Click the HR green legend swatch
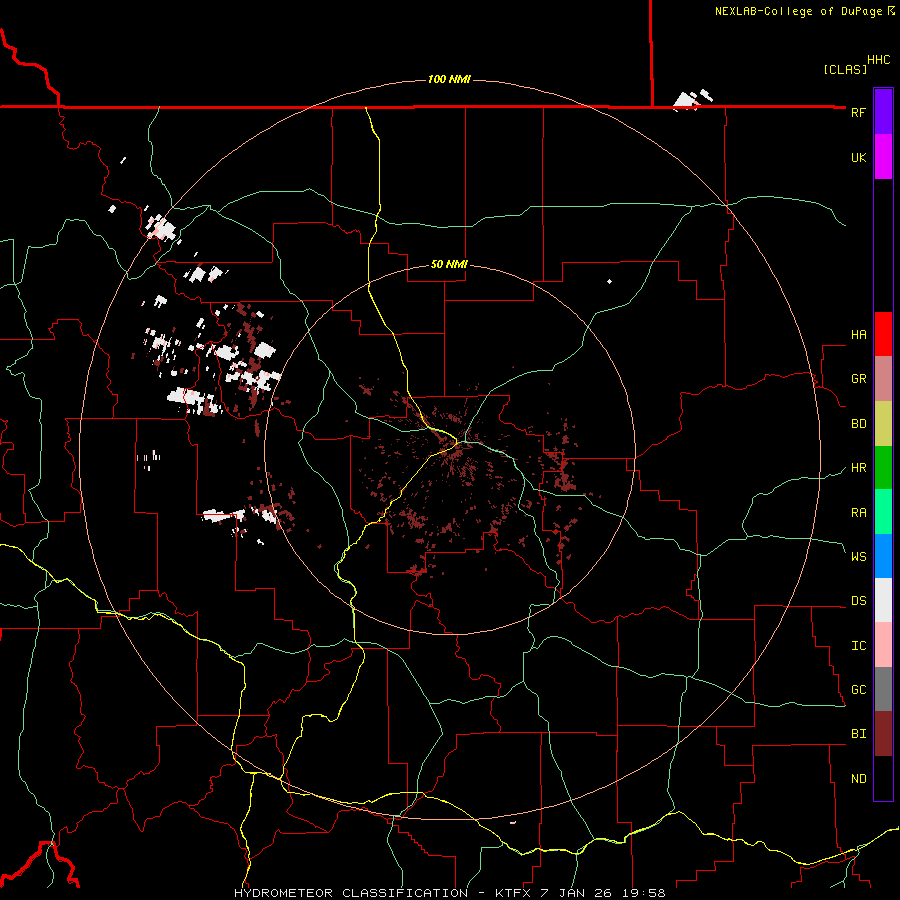This screenshot has width=900, height=900. [883, 468]
